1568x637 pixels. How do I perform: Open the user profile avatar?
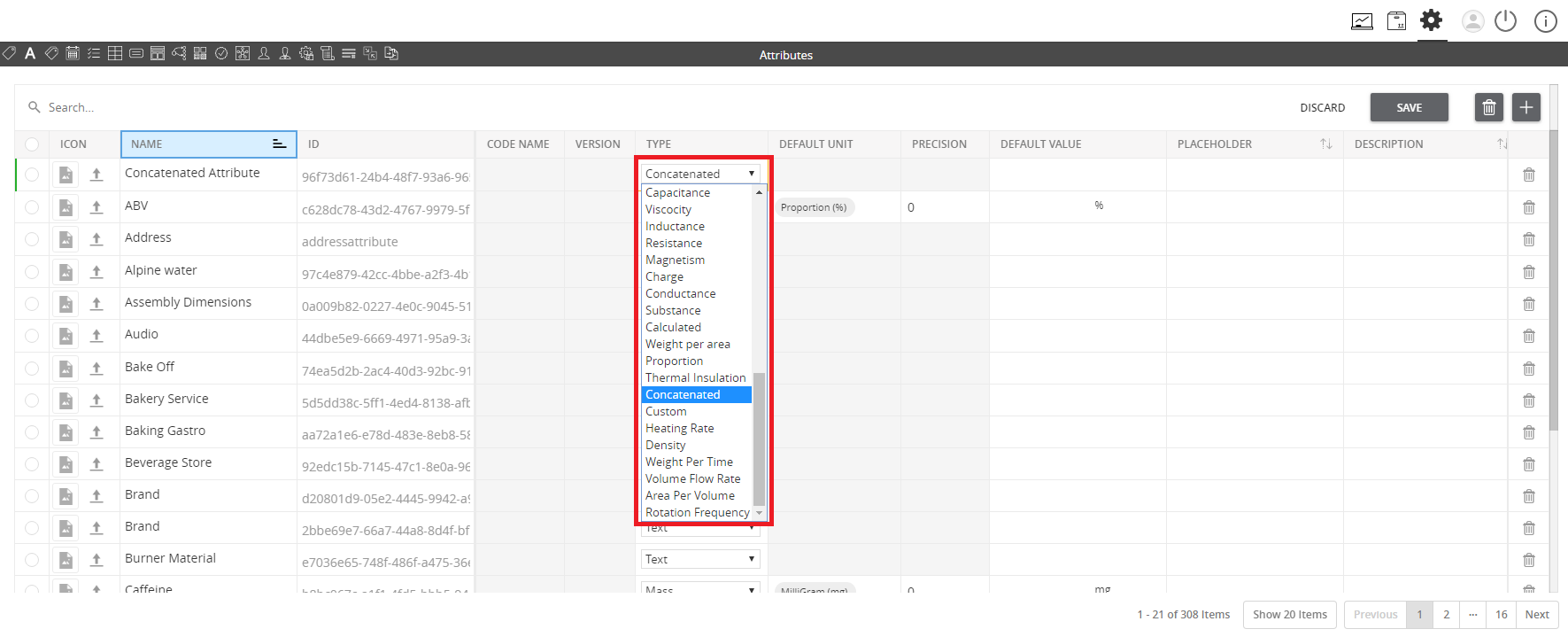[x=1472, y=21]
